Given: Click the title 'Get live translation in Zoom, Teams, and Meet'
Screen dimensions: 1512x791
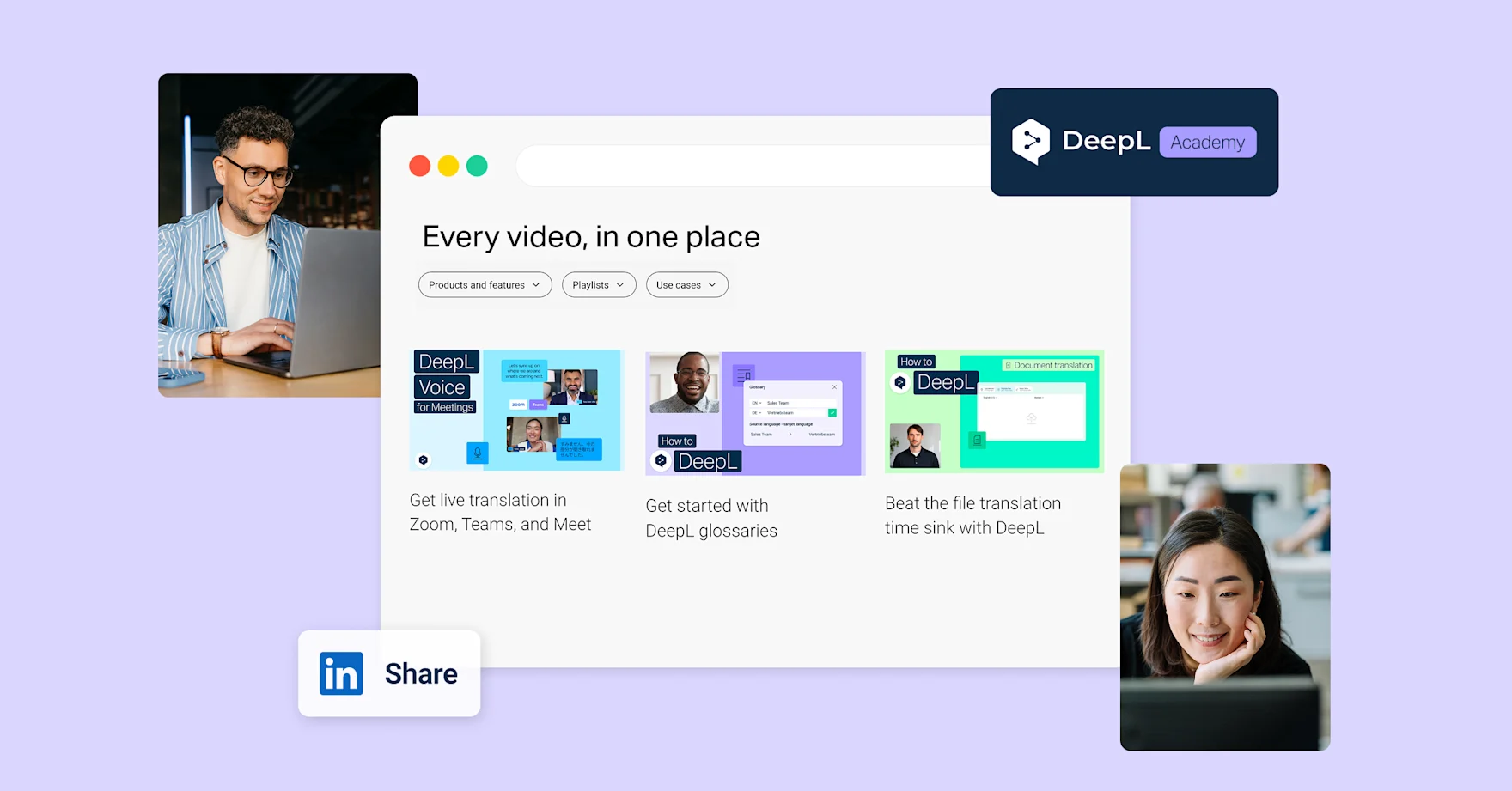Looking at the screenshot, I should (x=501, y=512).
